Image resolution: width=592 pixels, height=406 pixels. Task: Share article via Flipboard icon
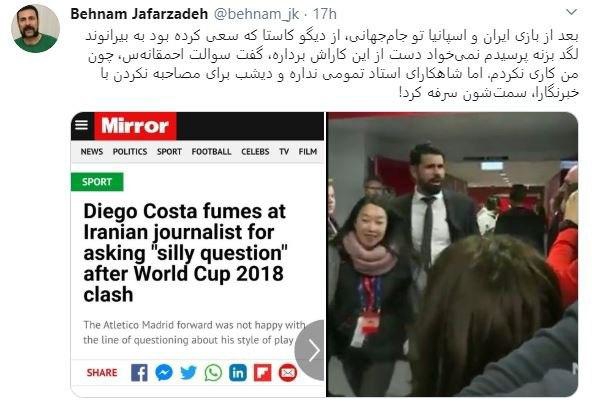pos(262,373)
